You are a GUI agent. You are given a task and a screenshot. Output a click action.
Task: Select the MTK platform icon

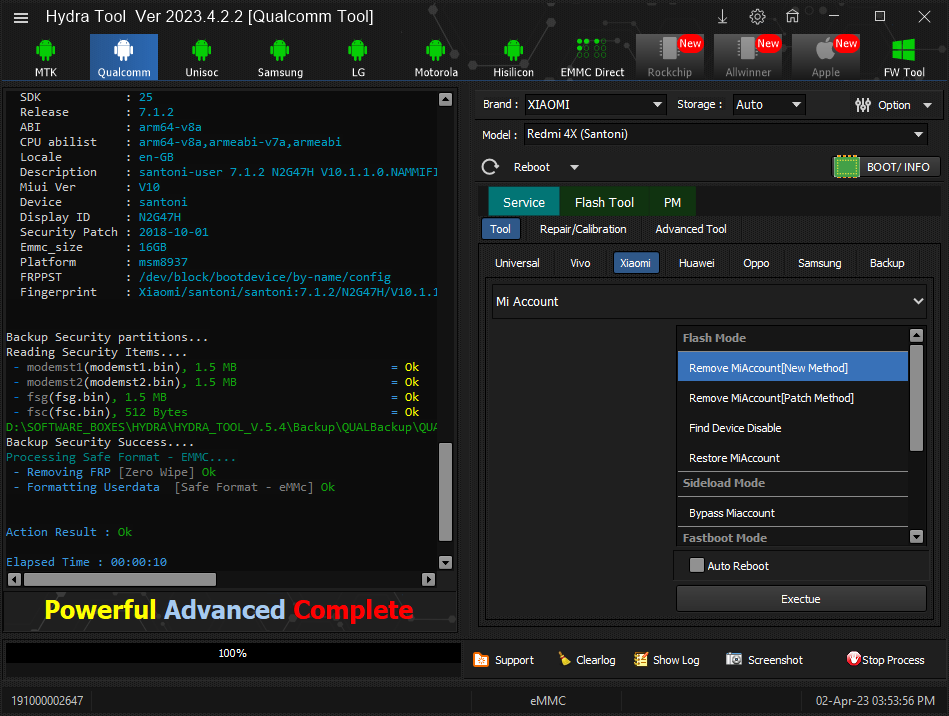(x=45, y=57)
